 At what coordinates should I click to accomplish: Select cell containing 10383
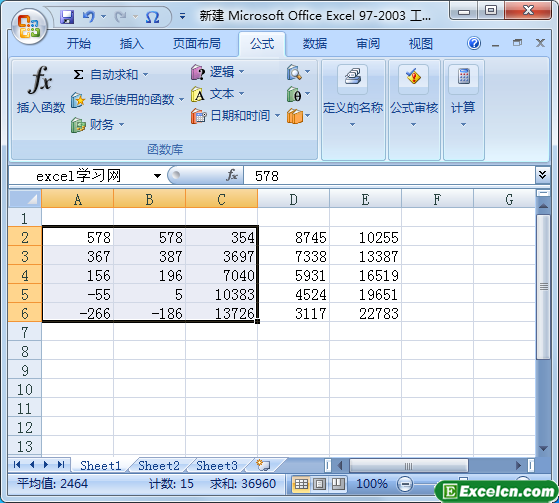[221, 294]
